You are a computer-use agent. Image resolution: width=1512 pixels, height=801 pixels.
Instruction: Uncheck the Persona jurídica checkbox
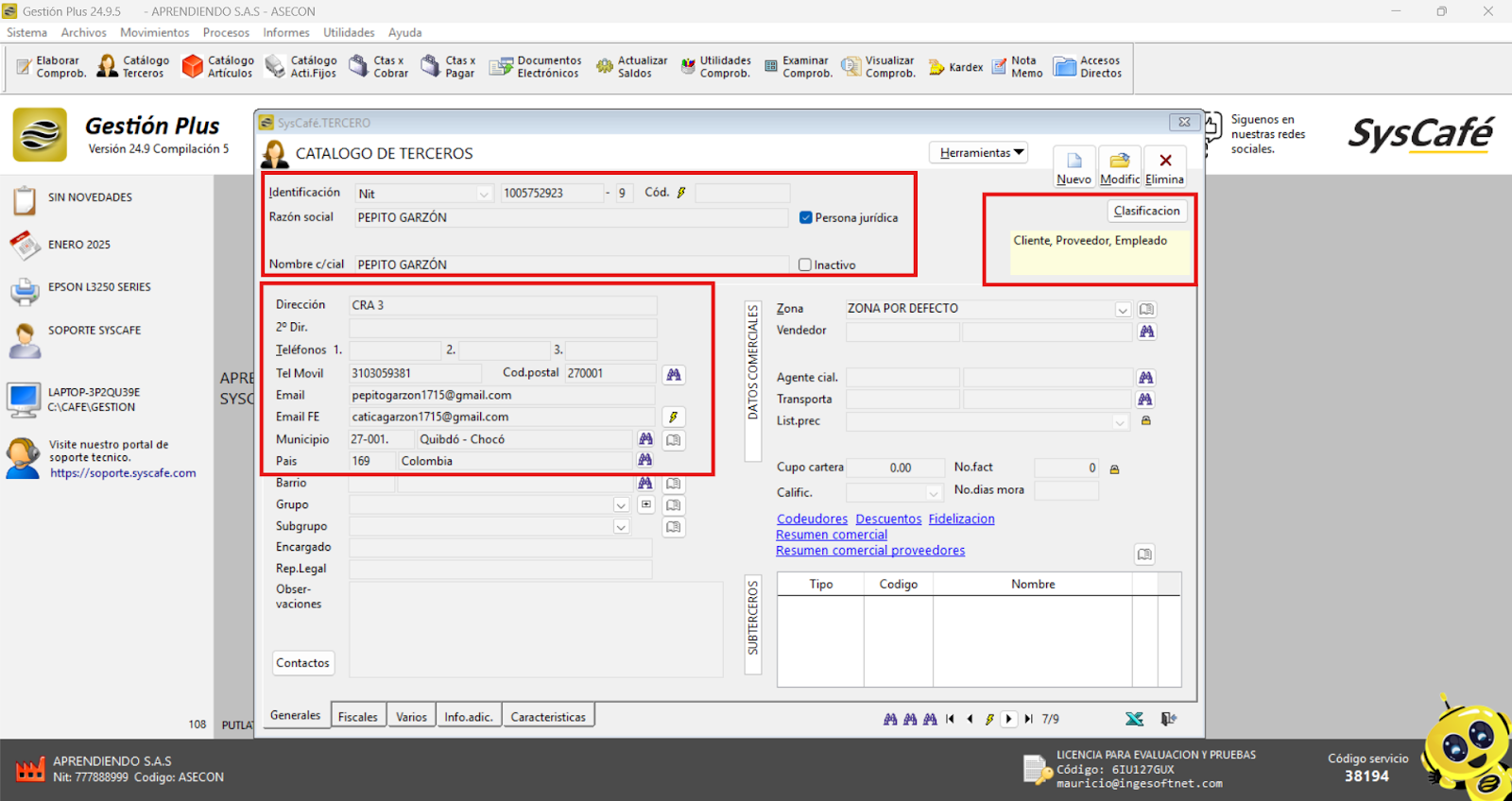point(806,217)
